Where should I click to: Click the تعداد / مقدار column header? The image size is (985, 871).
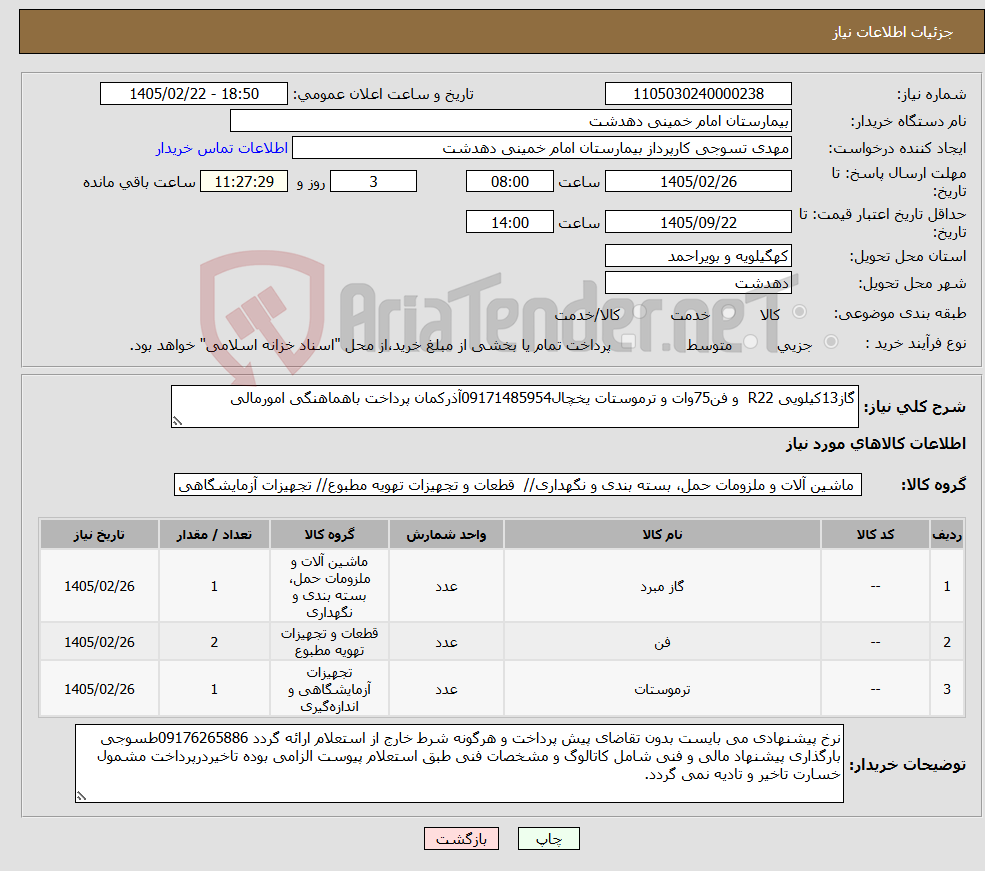pos(214,534)
